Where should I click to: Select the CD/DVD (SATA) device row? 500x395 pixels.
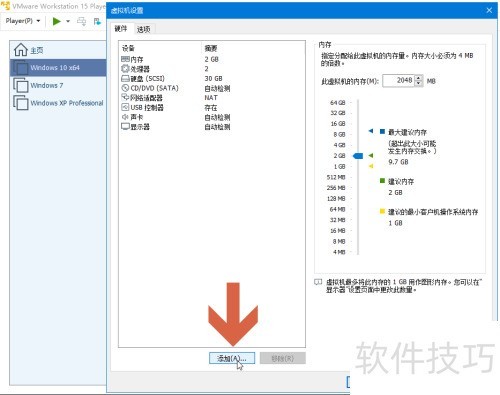click(x=212, y=88)
